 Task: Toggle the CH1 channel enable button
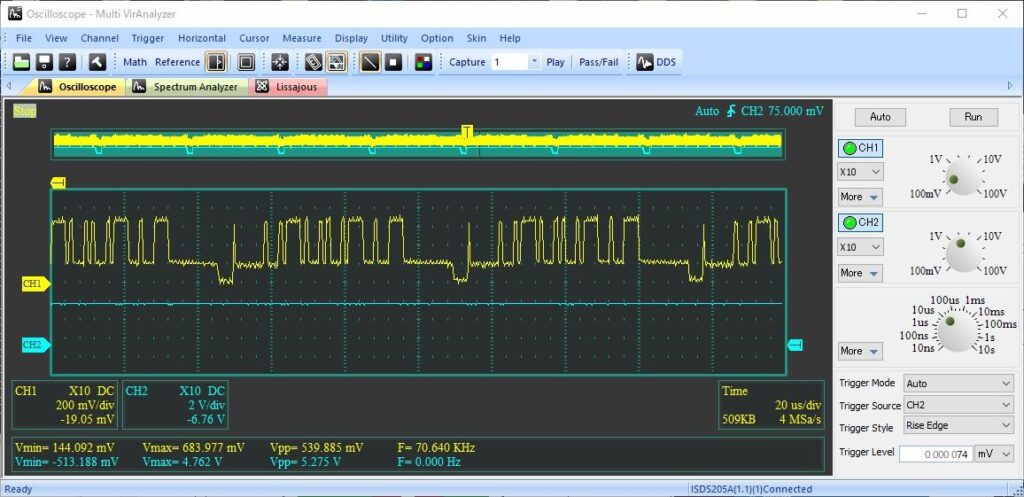(860, 148)
